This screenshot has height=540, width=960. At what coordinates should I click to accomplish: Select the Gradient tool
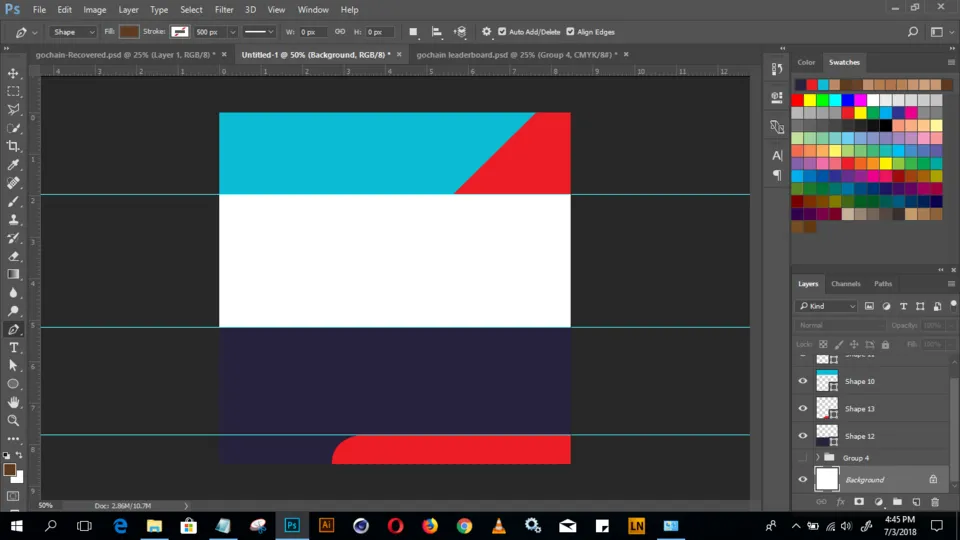pos(13,274)
